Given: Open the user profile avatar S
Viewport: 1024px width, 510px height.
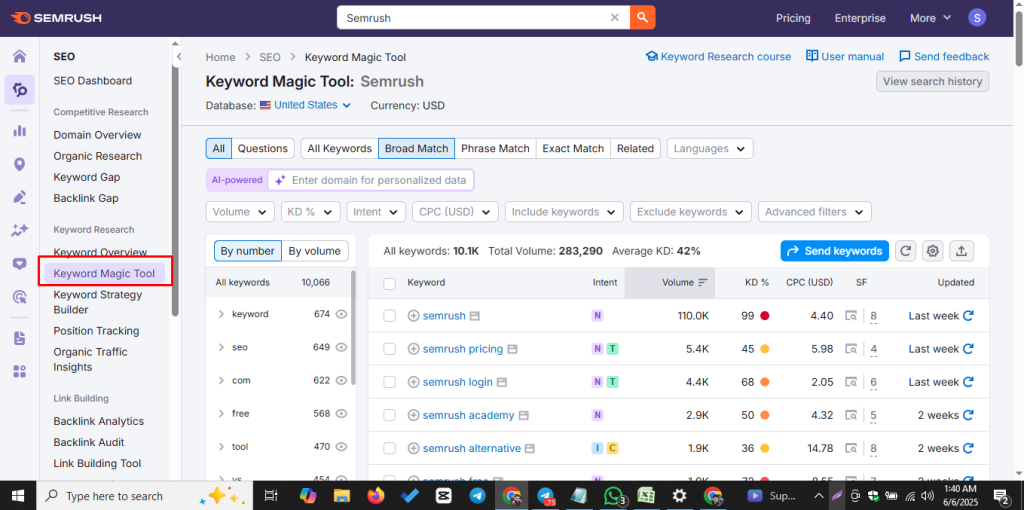Looking at the screenshot, I should (977, 18).
